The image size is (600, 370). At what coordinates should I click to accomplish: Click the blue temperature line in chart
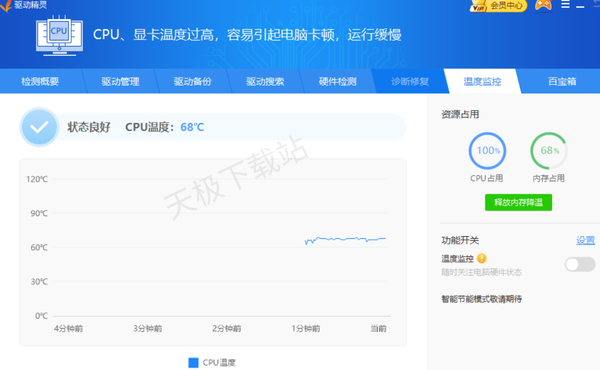pos(345,240)
